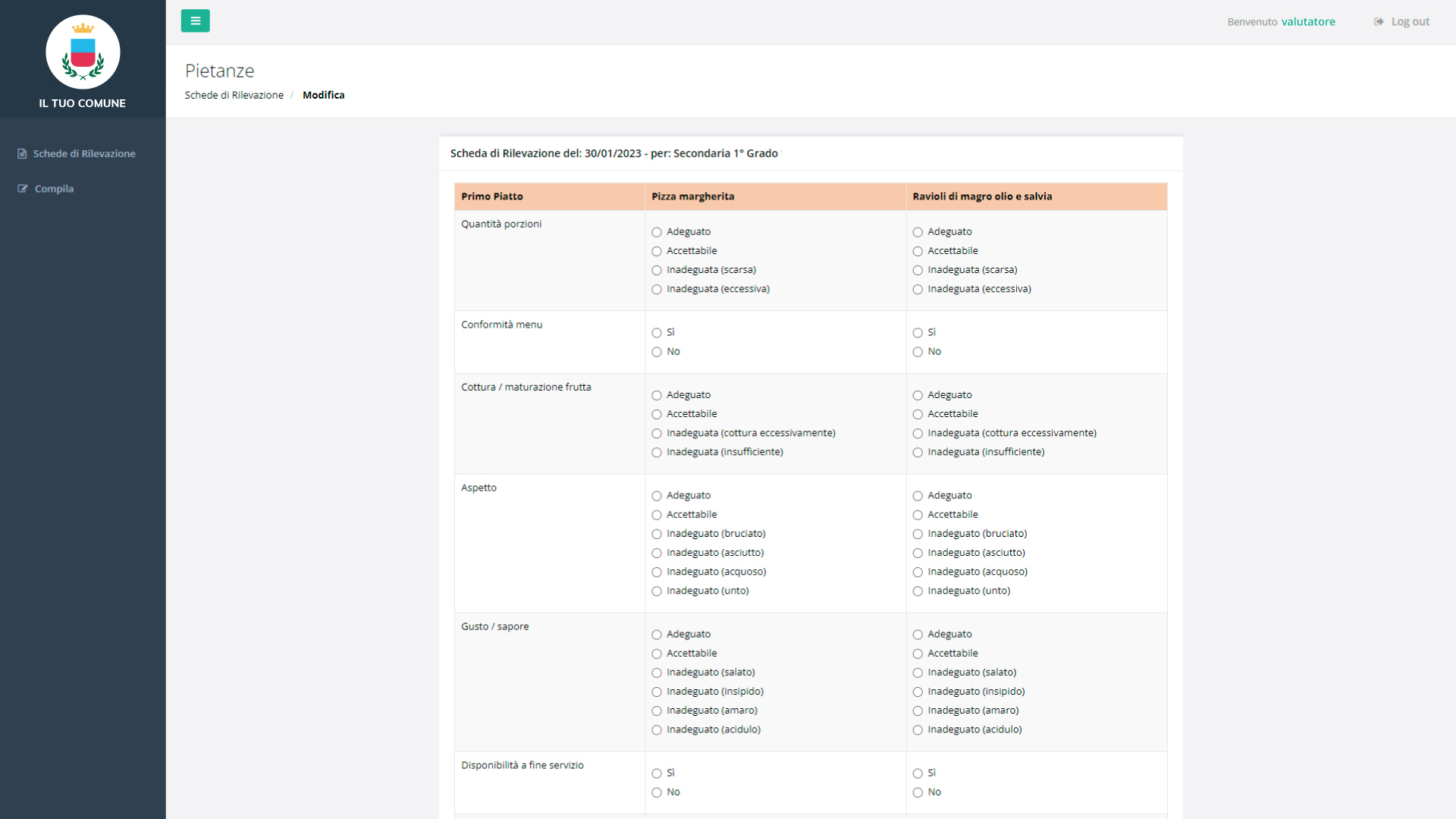Click the Modifica breadcrumb item

(x=323, y=95)
